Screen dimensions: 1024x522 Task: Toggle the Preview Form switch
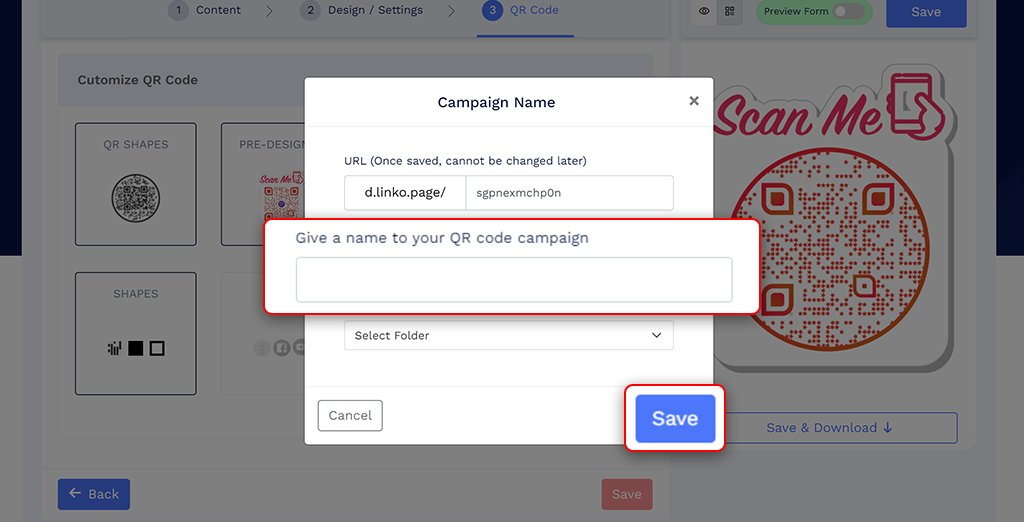click(x=848, y=12)
